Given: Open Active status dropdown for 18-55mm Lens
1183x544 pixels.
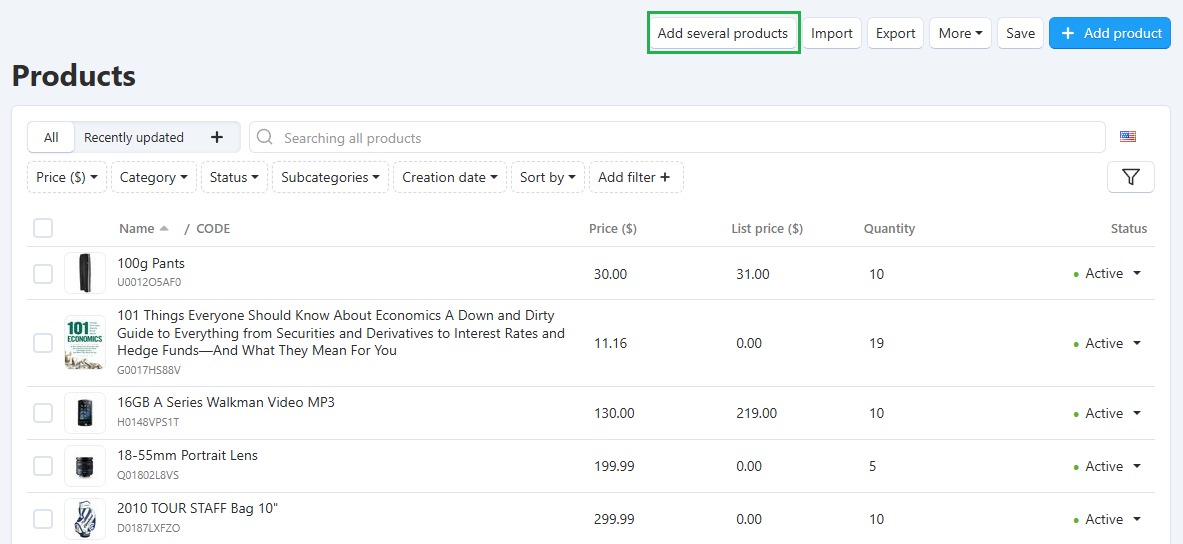Looking at the screenshot, I should click(x=1108, y=466).
